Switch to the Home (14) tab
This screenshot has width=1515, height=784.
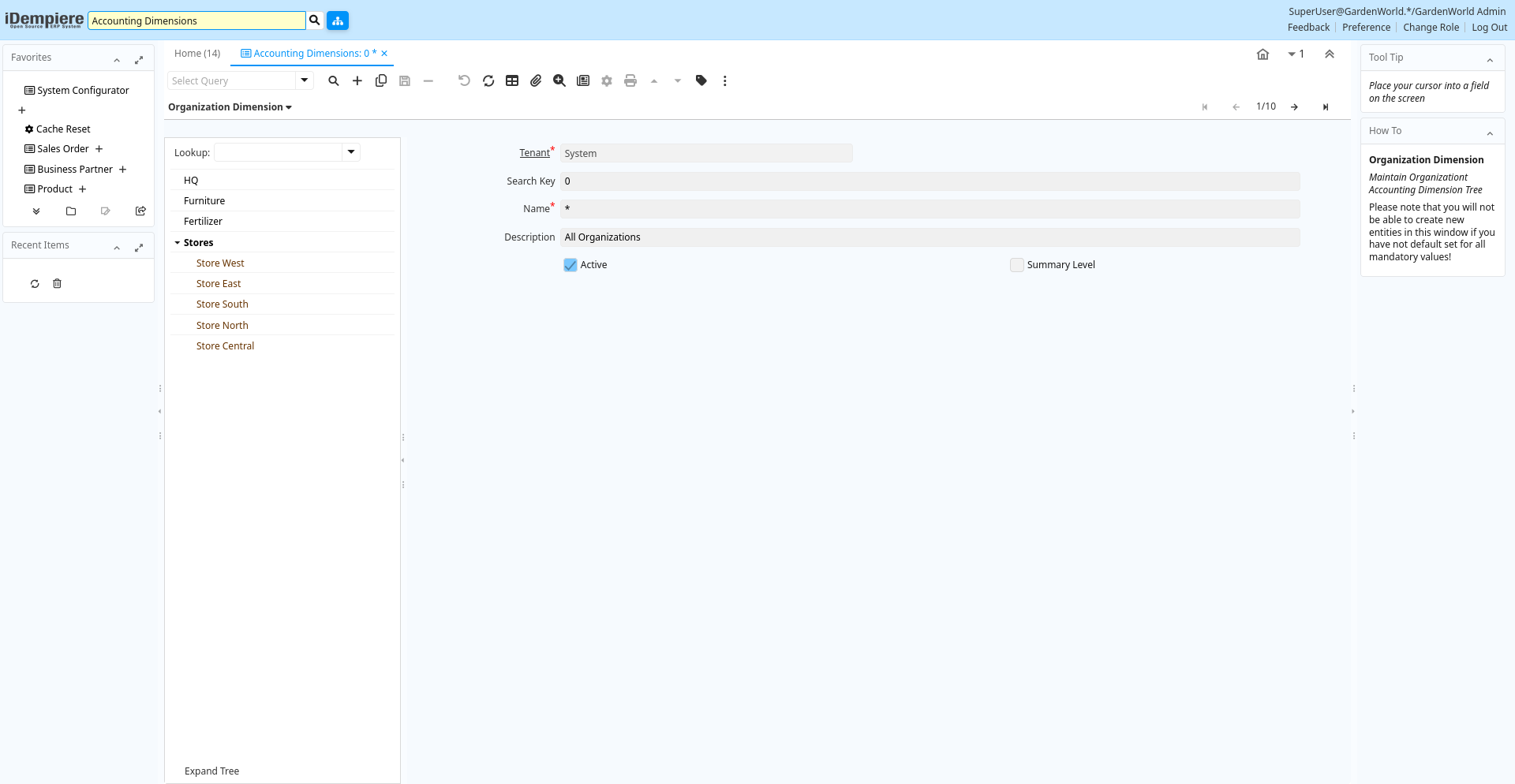[197, 54]
